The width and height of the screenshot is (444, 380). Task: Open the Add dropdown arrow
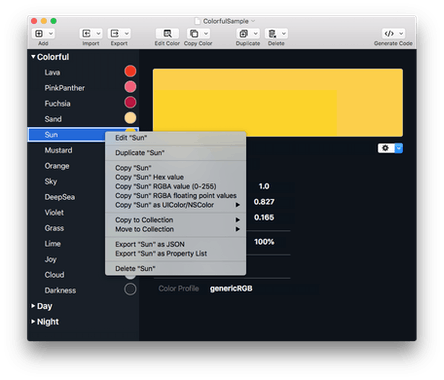coord(51,33)
